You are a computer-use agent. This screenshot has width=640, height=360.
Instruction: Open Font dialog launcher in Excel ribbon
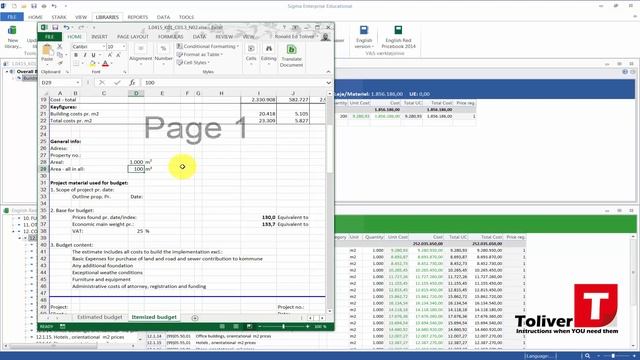(x=124, y=72)
